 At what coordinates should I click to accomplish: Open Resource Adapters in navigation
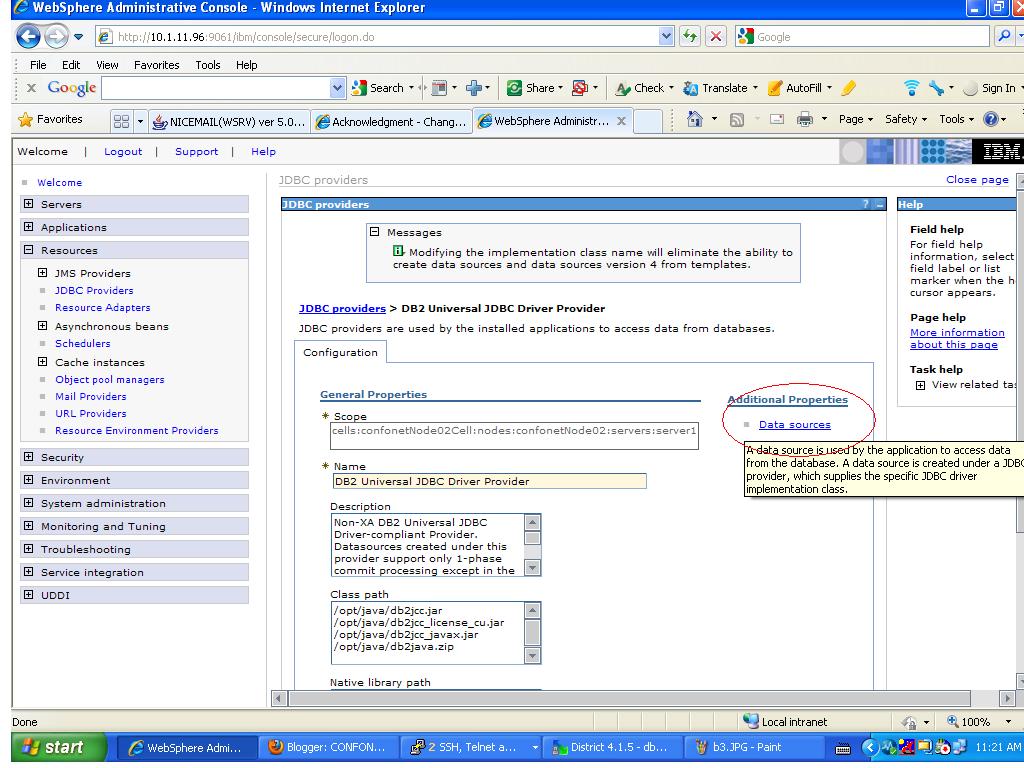coord(103,308)
